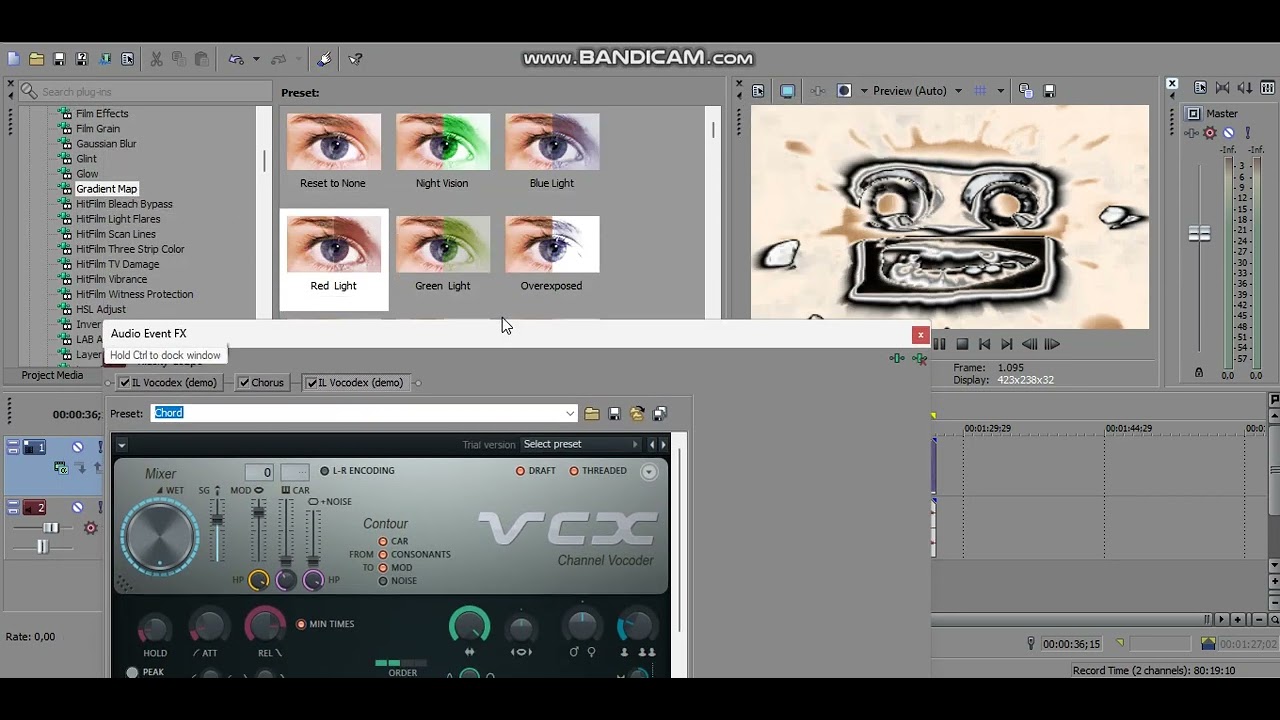Screen dimensions: 1280x720
Task: Toggle the Chorus effect checkbox
Action: [x=244, y=383]
